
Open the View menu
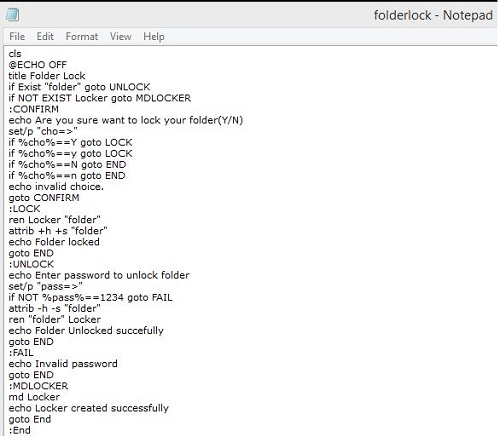tap(121, 36)
